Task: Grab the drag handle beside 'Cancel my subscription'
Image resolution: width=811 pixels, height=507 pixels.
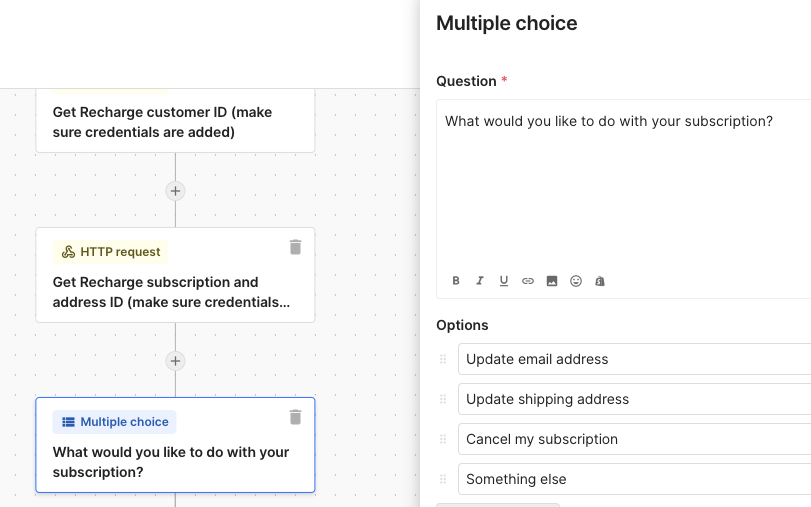Action: [443, 439]
